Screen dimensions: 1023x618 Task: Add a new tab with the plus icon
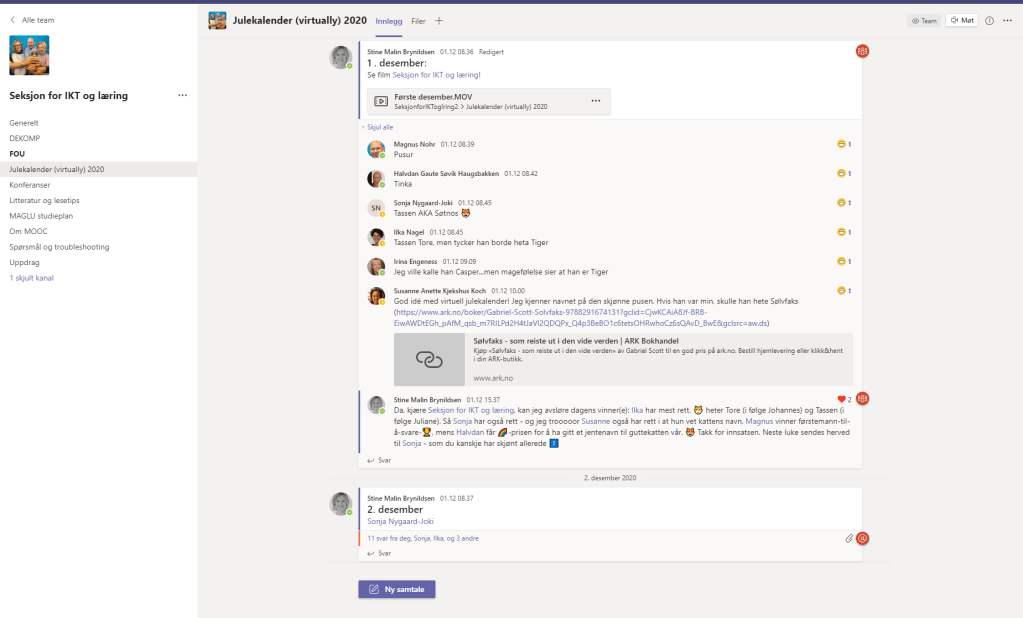coord(438,20)
